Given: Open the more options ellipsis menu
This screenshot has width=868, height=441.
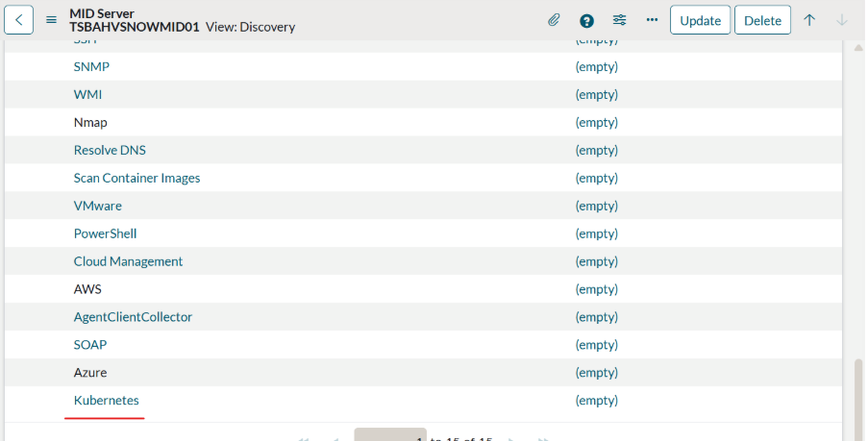Looking at the screenshot, I should 652,20.
